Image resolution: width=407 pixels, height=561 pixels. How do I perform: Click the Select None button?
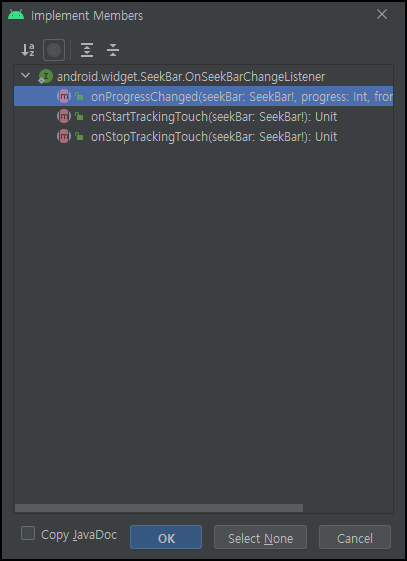pyautogui.click(x=260, y=537)
